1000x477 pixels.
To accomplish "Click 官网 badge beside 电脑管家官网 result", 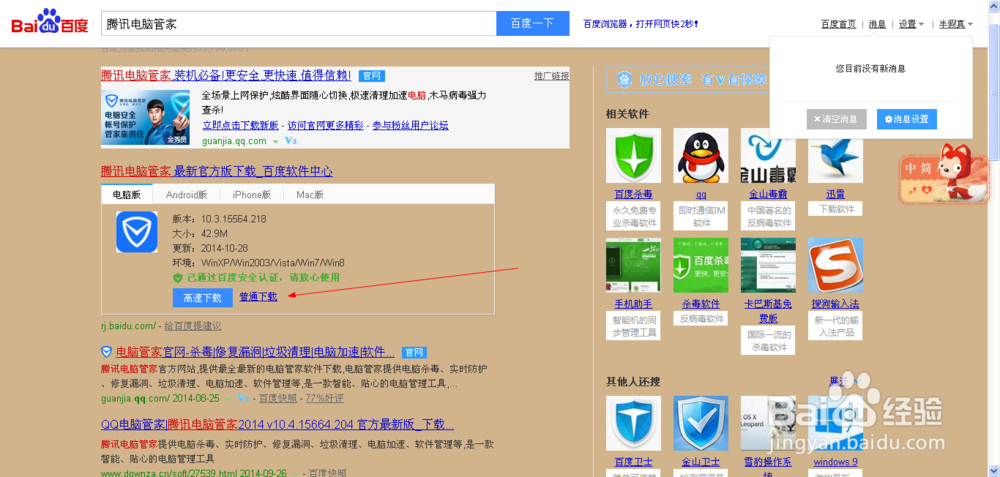I will click(x=415, y=352).
